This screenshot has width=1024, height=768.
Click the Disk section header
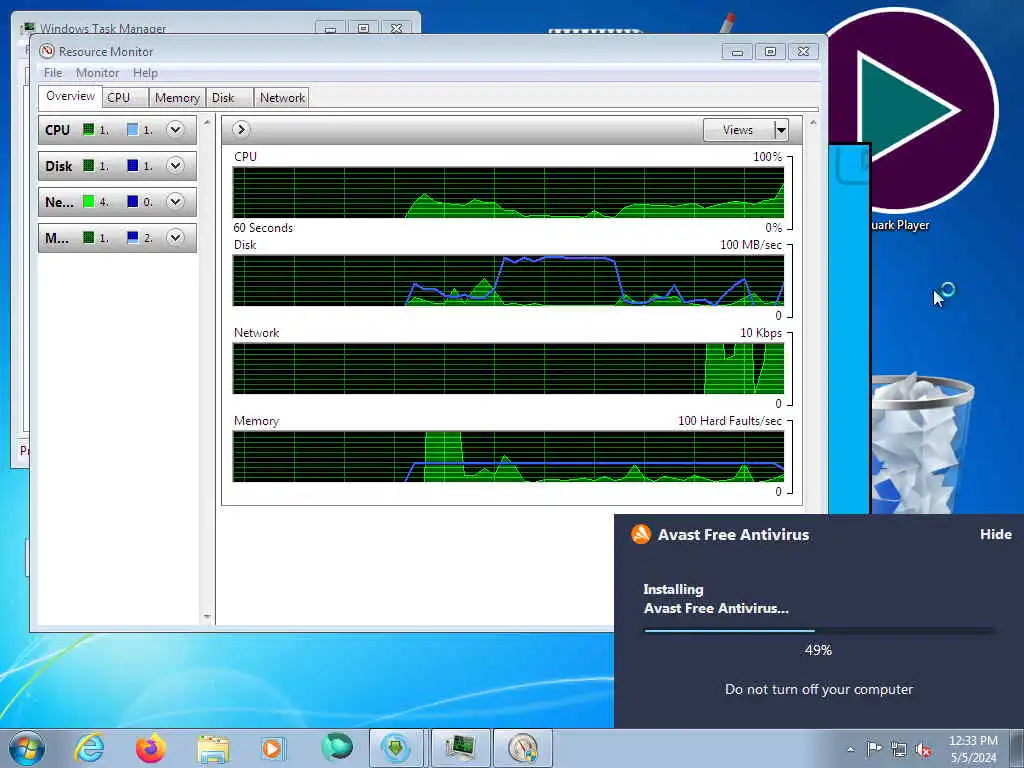(117, 165)
